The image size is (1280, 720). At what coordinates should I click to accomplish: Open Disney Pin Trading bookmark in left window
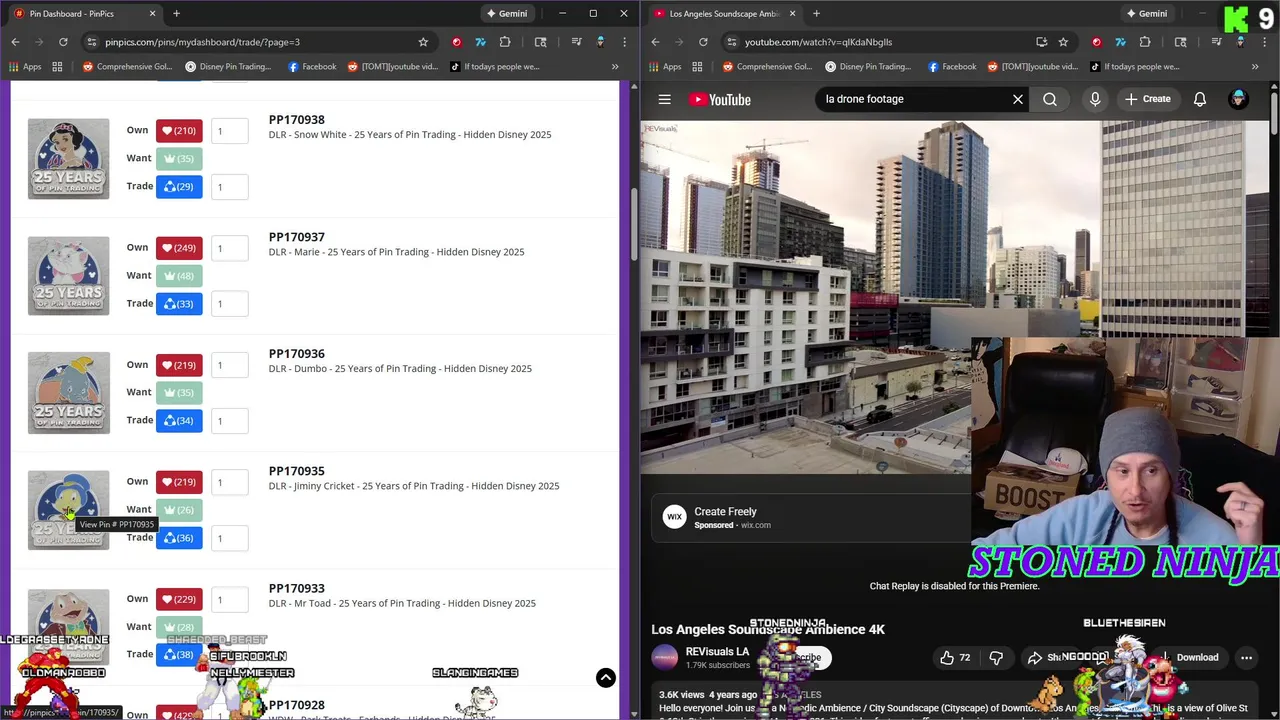click(228, 67)
